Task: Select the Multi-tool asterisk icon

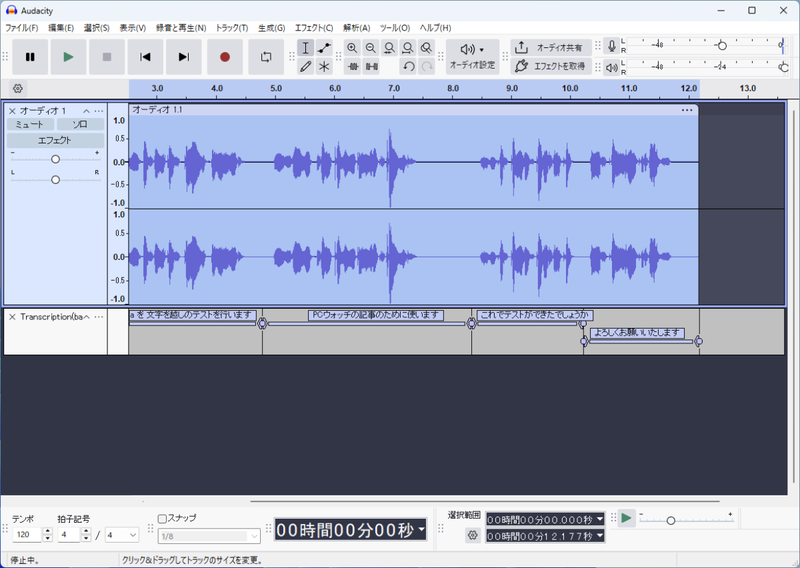Action: (324, 66)
